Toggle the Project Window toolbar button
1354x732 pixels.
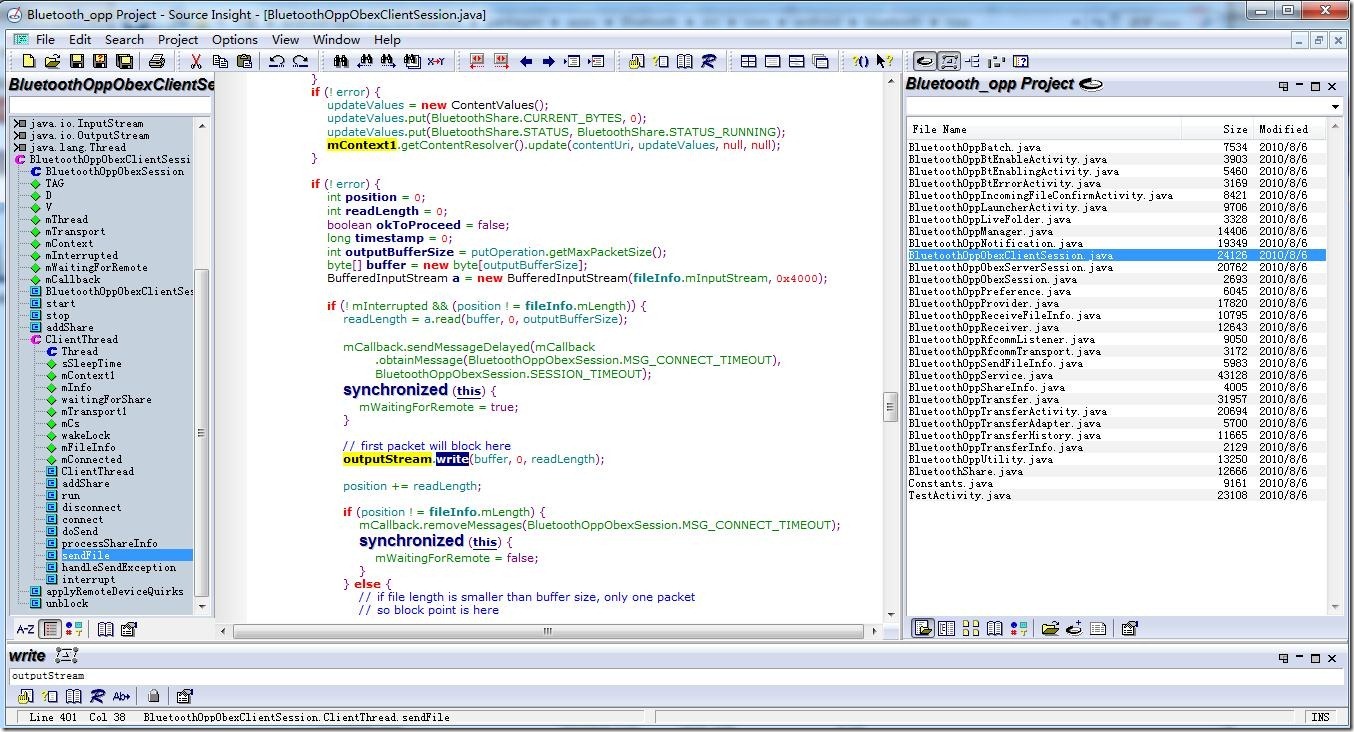point(925,62)
